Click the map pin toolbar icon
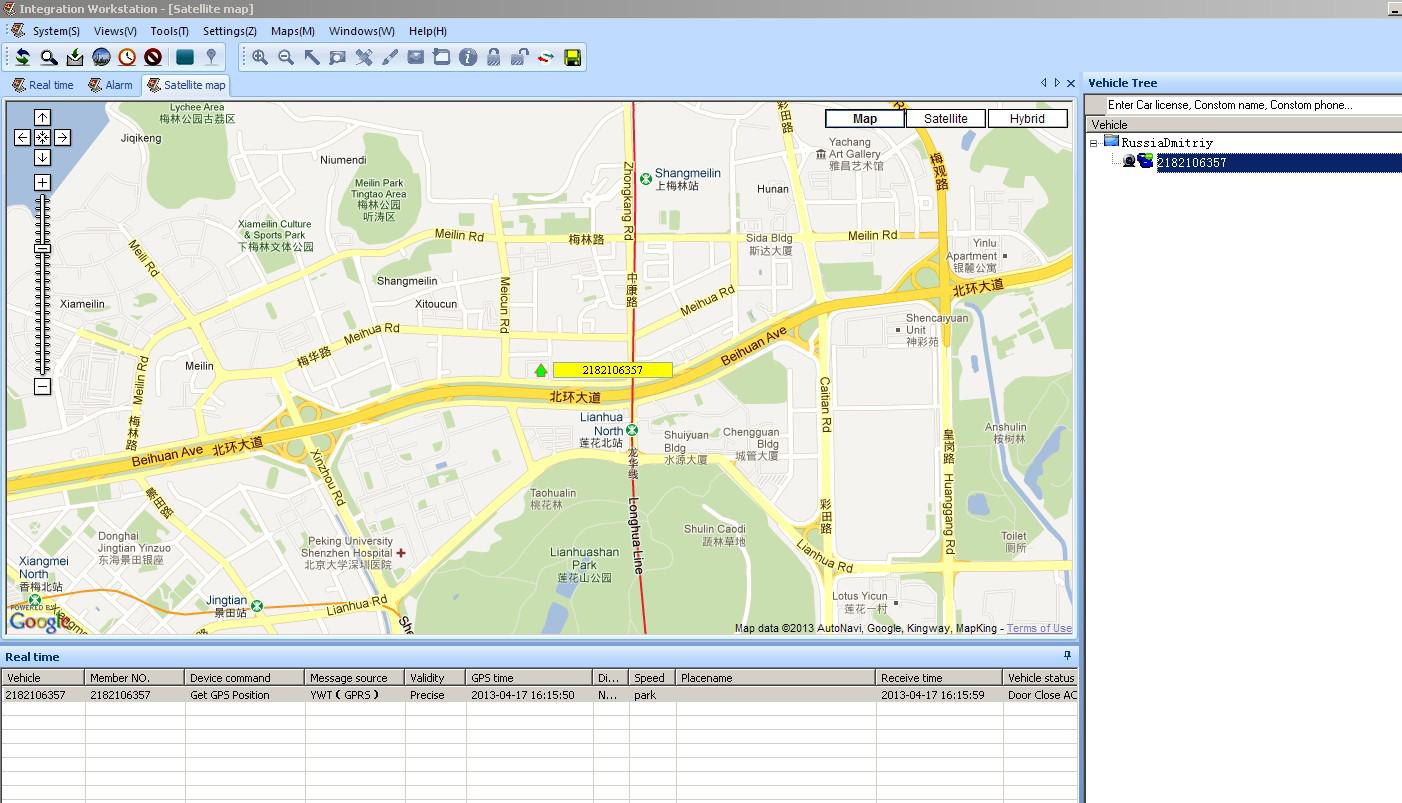 [211, 57]
